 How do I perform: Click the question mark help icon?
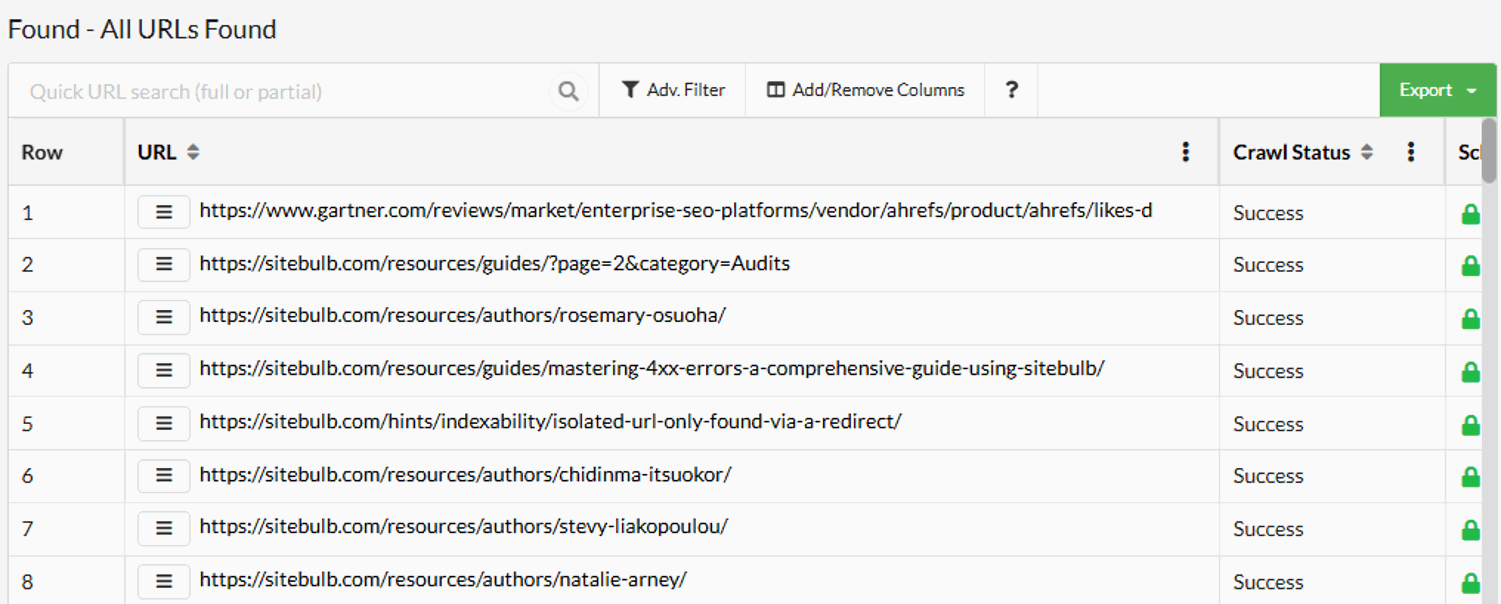tap(1011, 90)
